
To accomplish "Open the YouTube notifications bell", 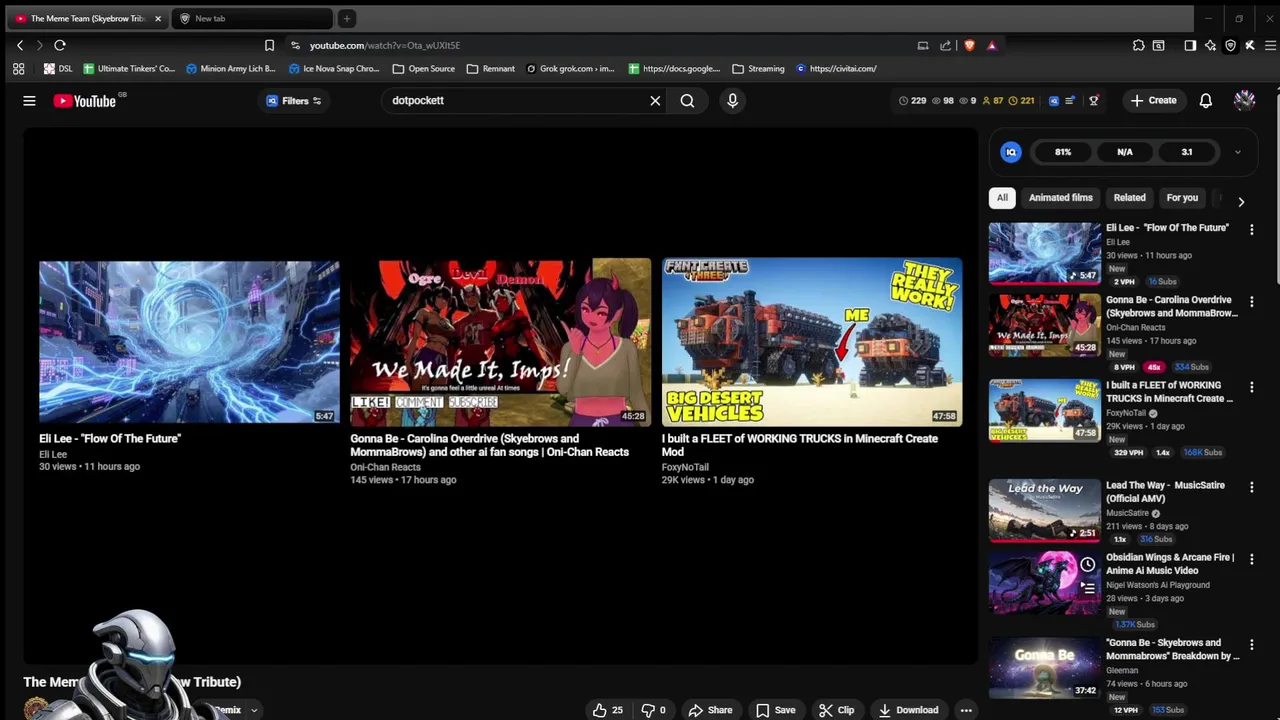I will (1206, 100).
